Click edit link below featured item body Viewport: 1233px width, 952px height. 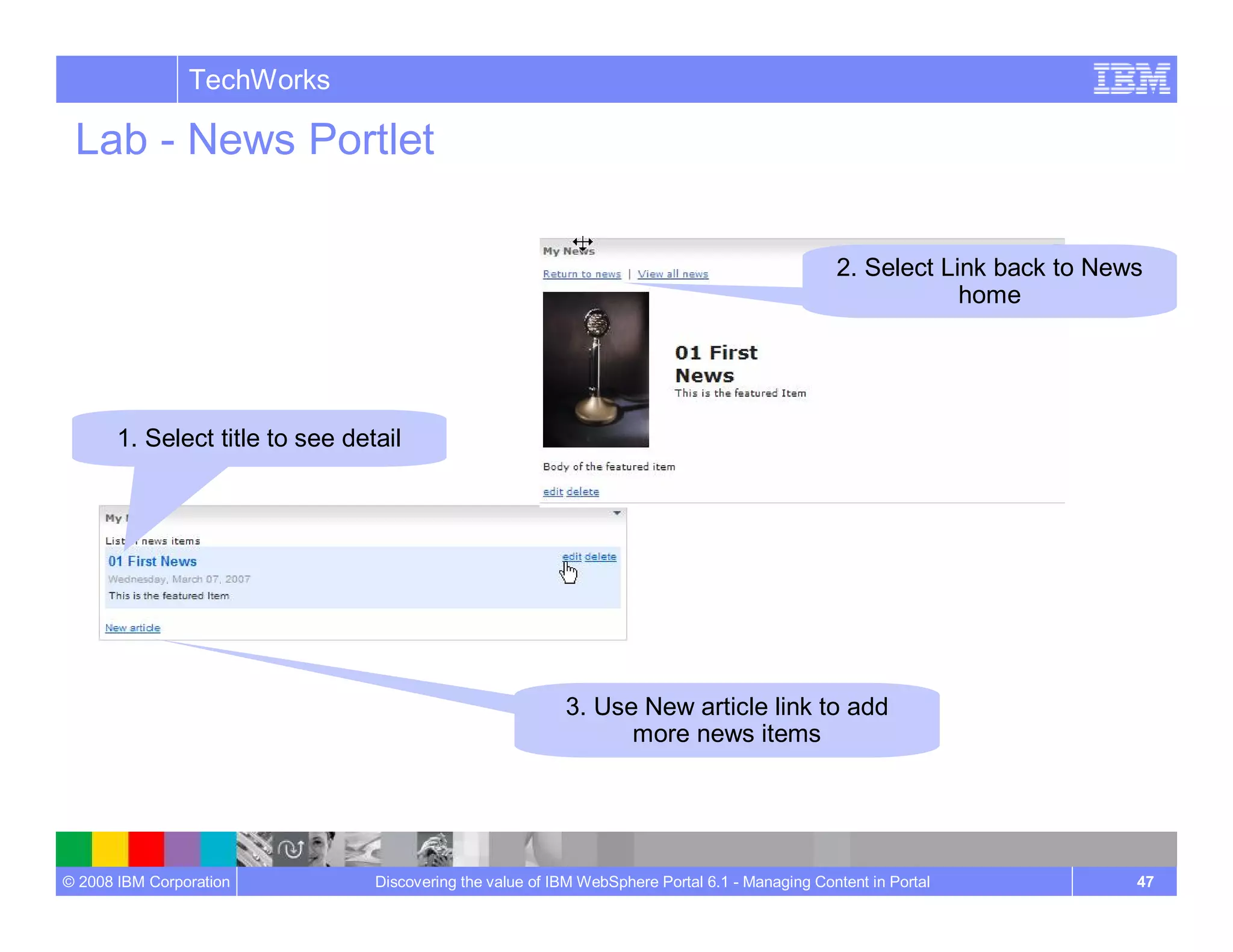tap(553, 492)
